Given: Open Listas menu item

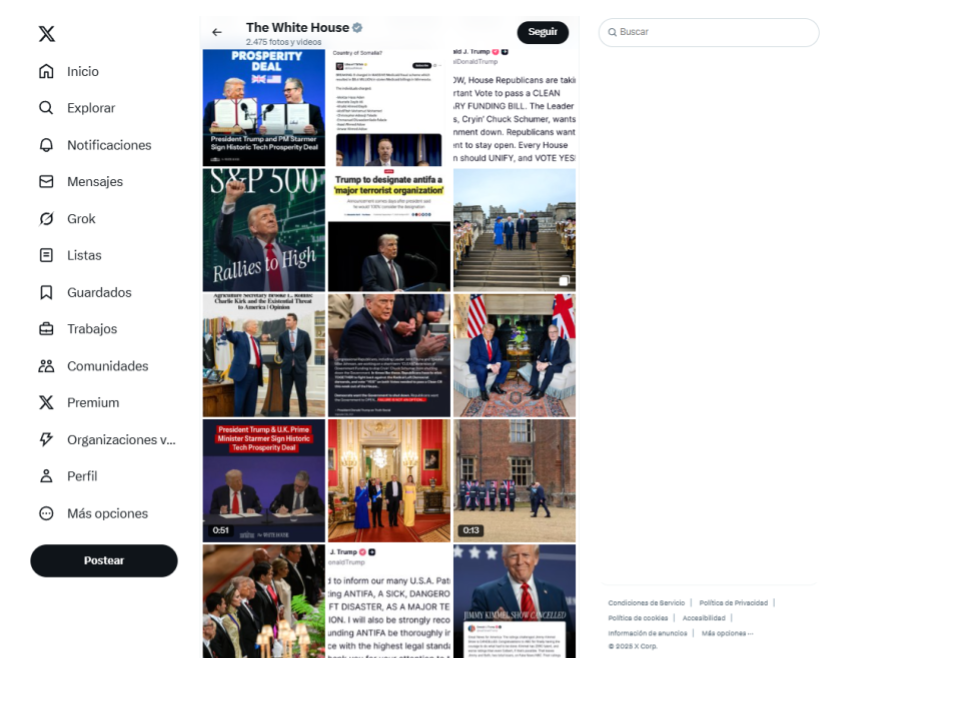Looking at the screenshot, I should 70,255.
